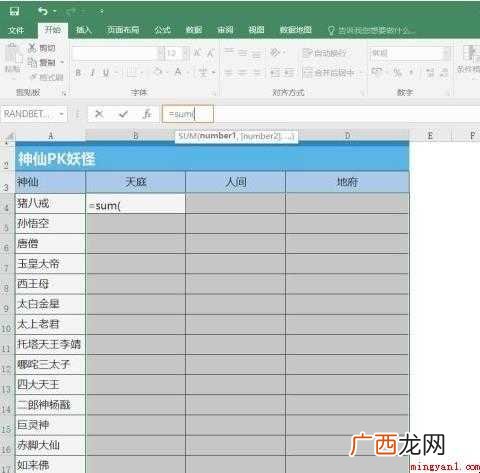
Task: Open Customize Quick Access Toolbar arrow
Action: tap(101, 12)
